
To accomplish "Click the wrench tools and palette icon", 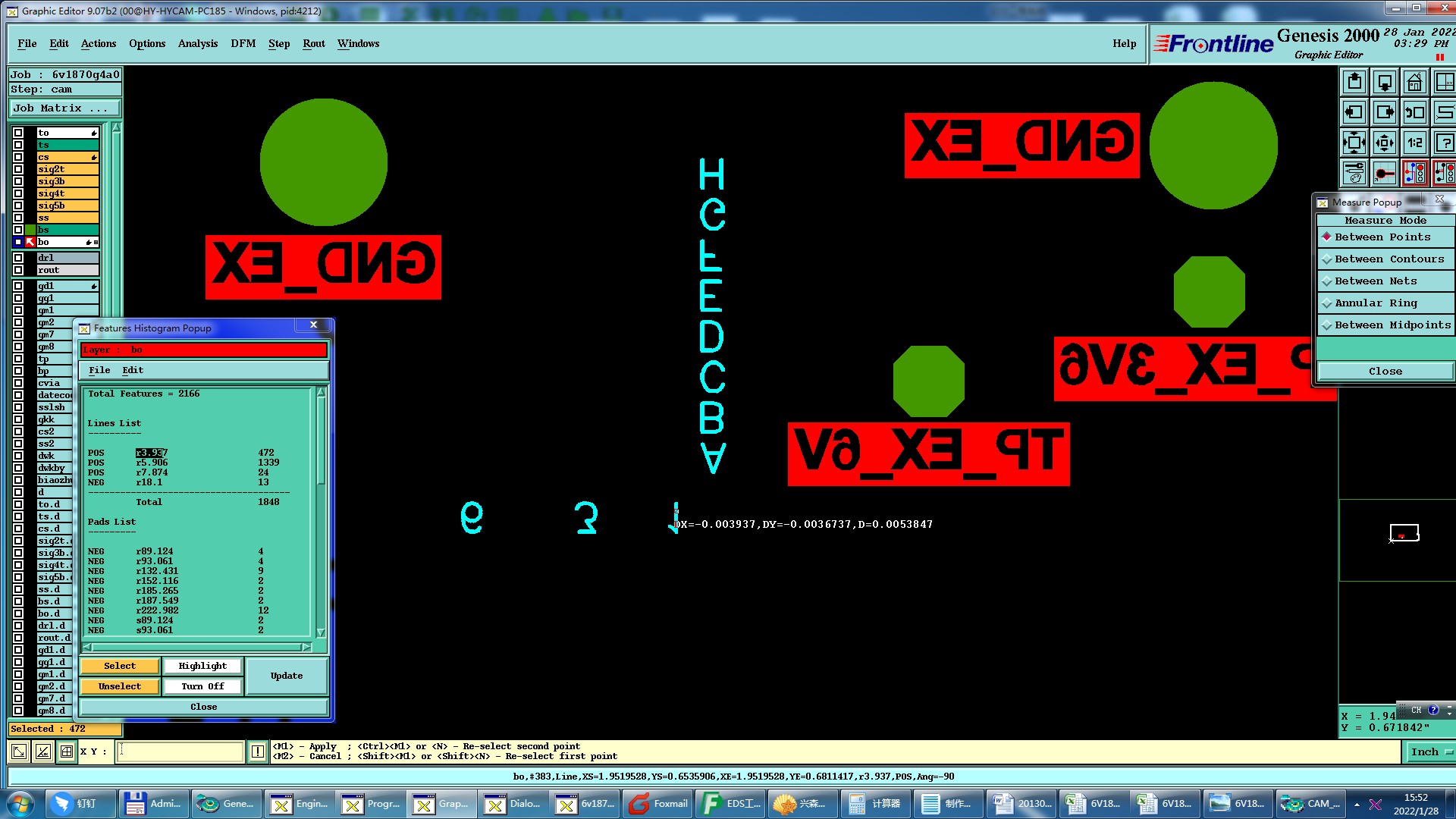I will (1354, 173).
